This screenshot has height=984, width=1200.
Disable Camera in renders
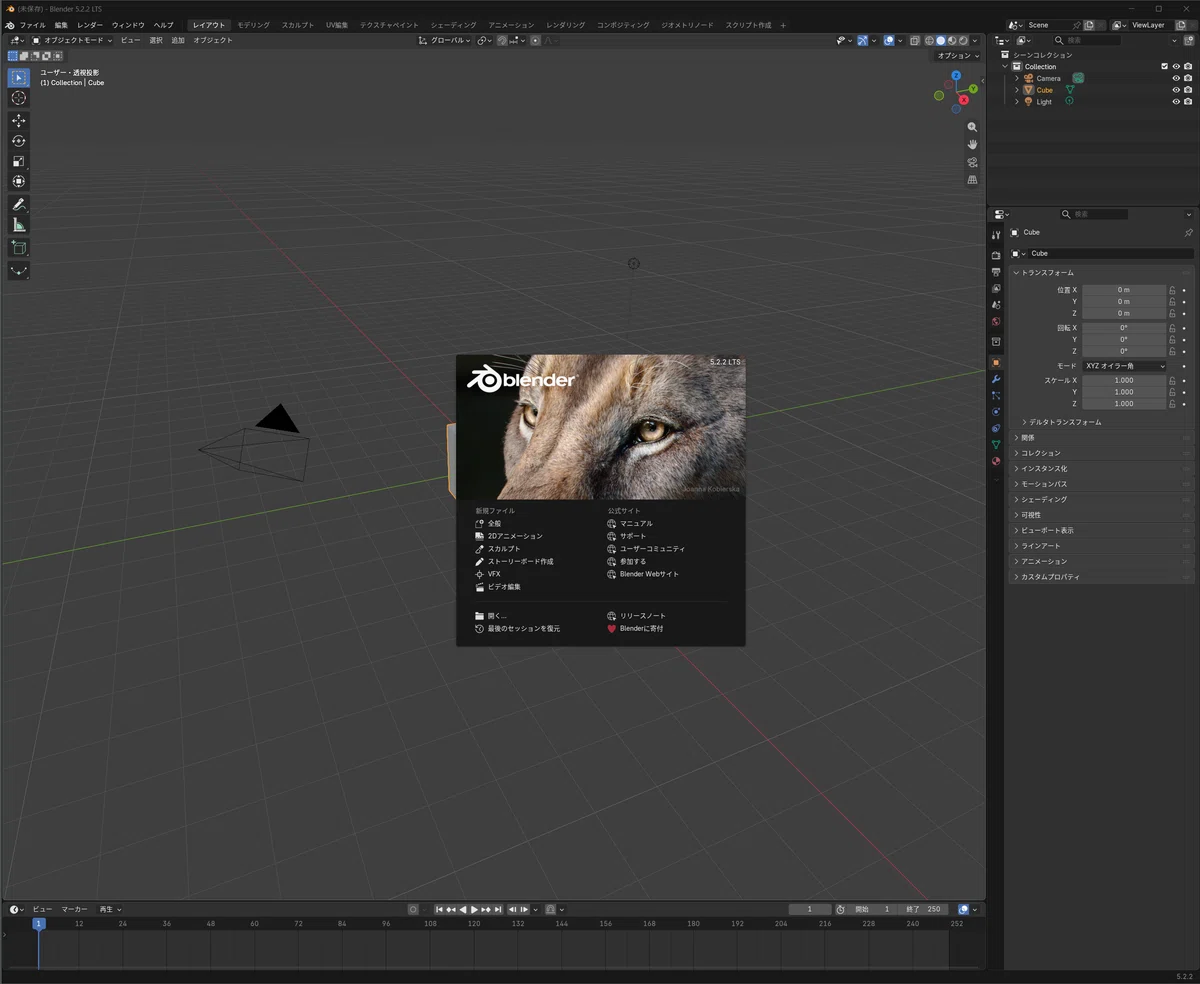pyautogui.click(x=1188, y=78)
